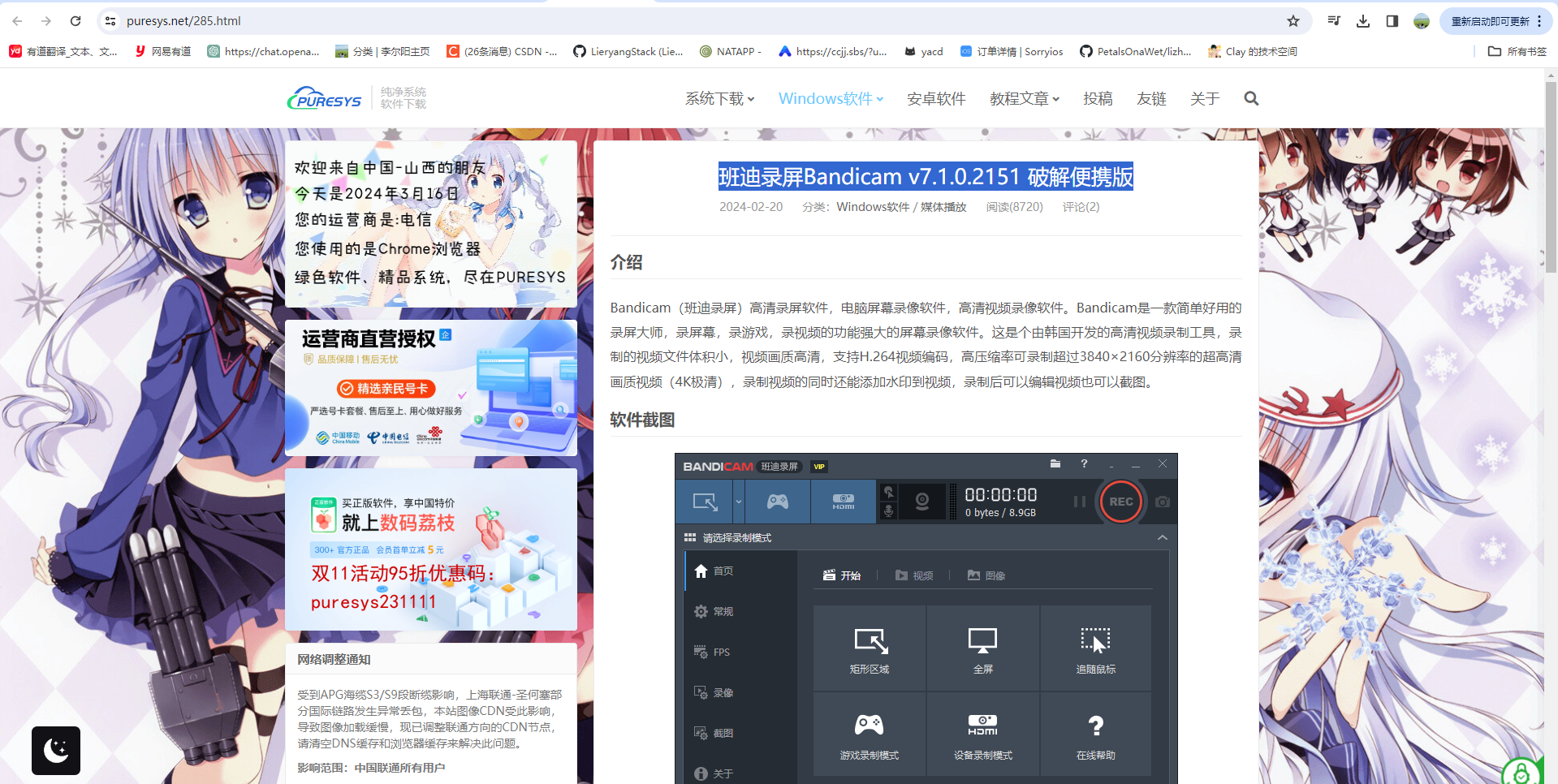This screenshot has height=784, width=1558.
Task: Open the 友链 menu item
Action: [x=1151, y=98]
